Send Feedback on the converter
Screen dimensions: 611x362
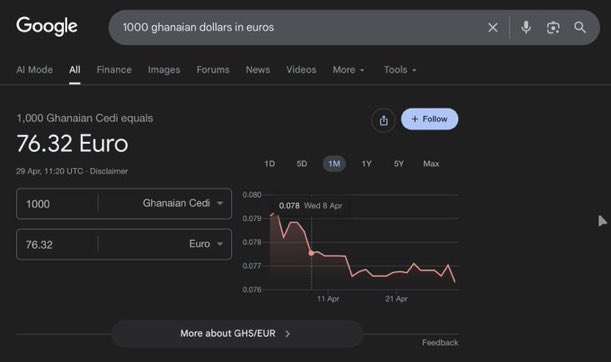(440, 343)
